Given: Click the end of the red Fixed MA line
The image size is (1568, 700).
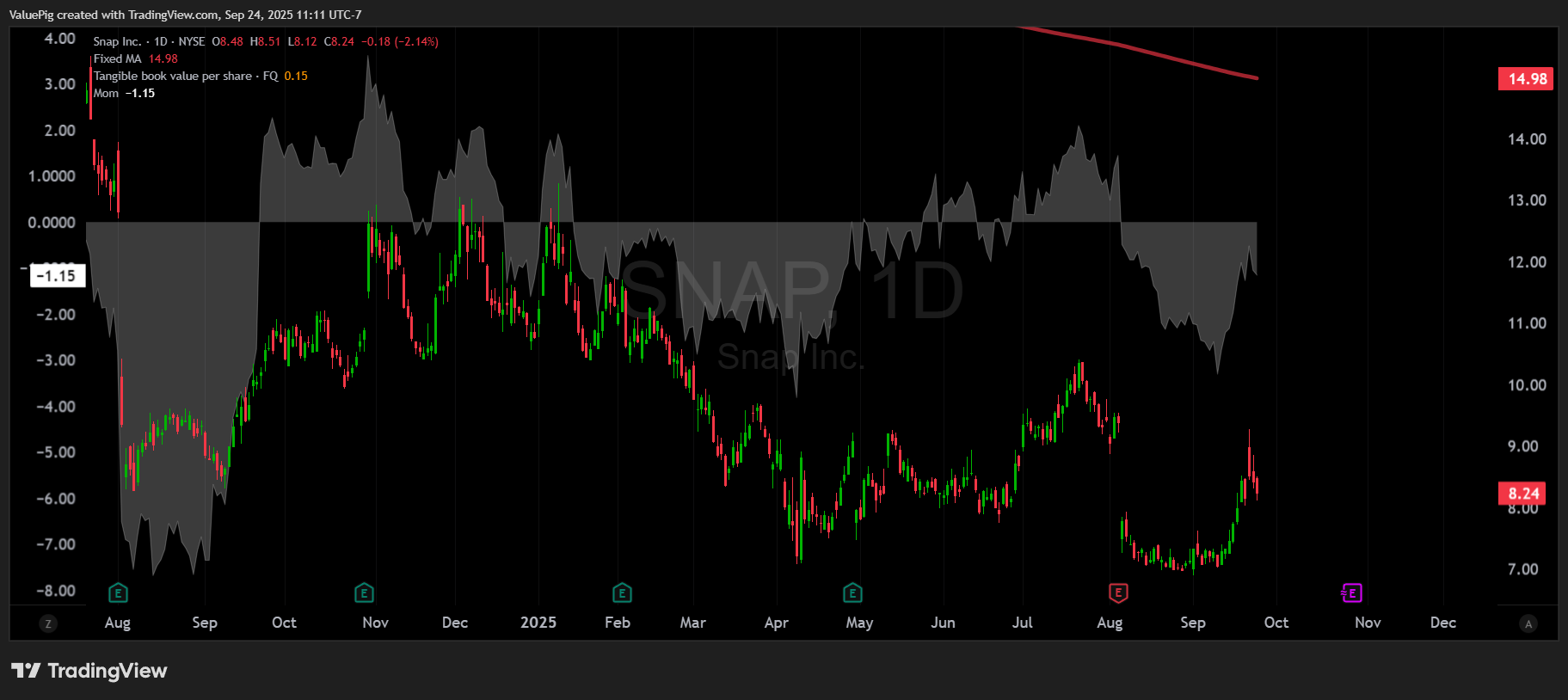Looking at the screenshot, I should pyautogui.click(x=1255, y=77).
